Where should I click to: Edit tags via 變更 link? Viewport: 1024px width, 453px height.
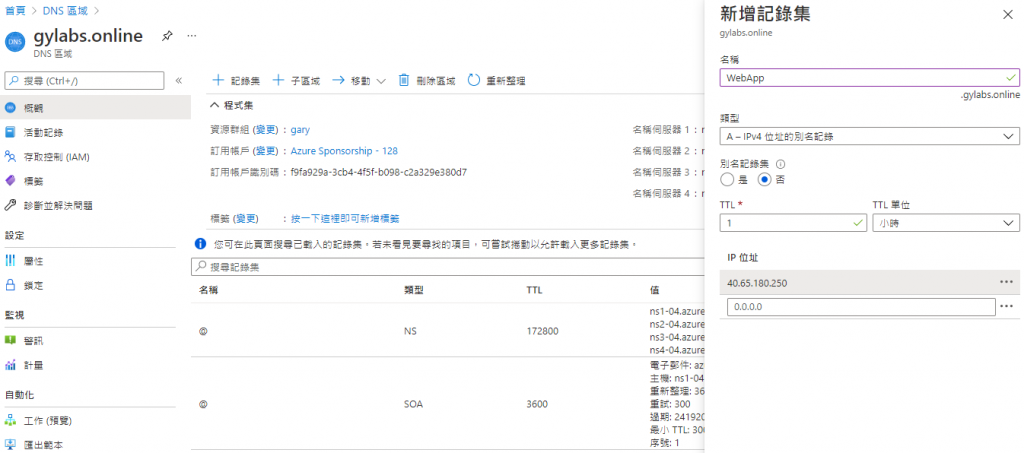click(248, 219)
